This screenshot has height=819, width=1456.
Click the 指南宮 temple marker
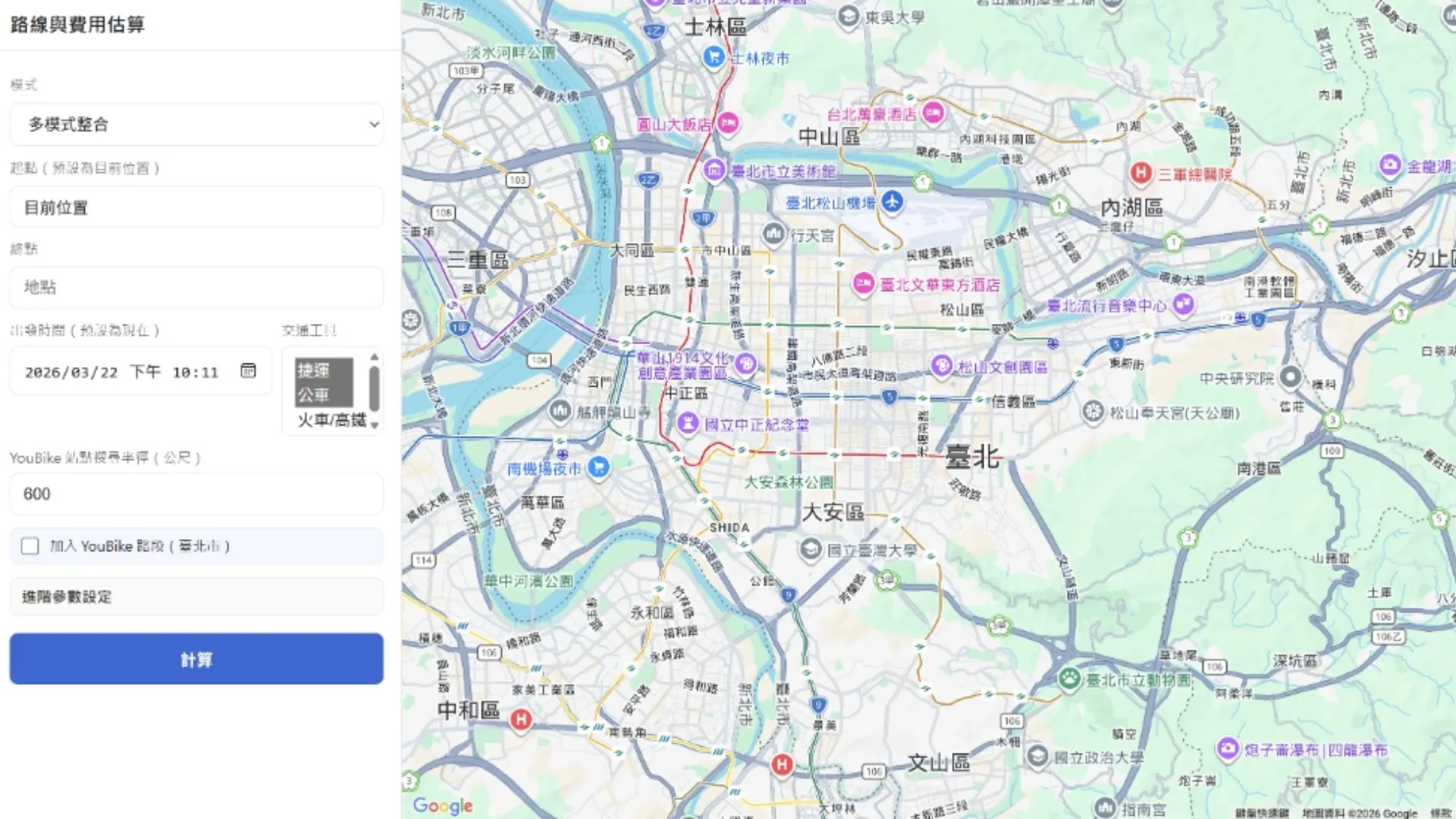point(1106,808)
